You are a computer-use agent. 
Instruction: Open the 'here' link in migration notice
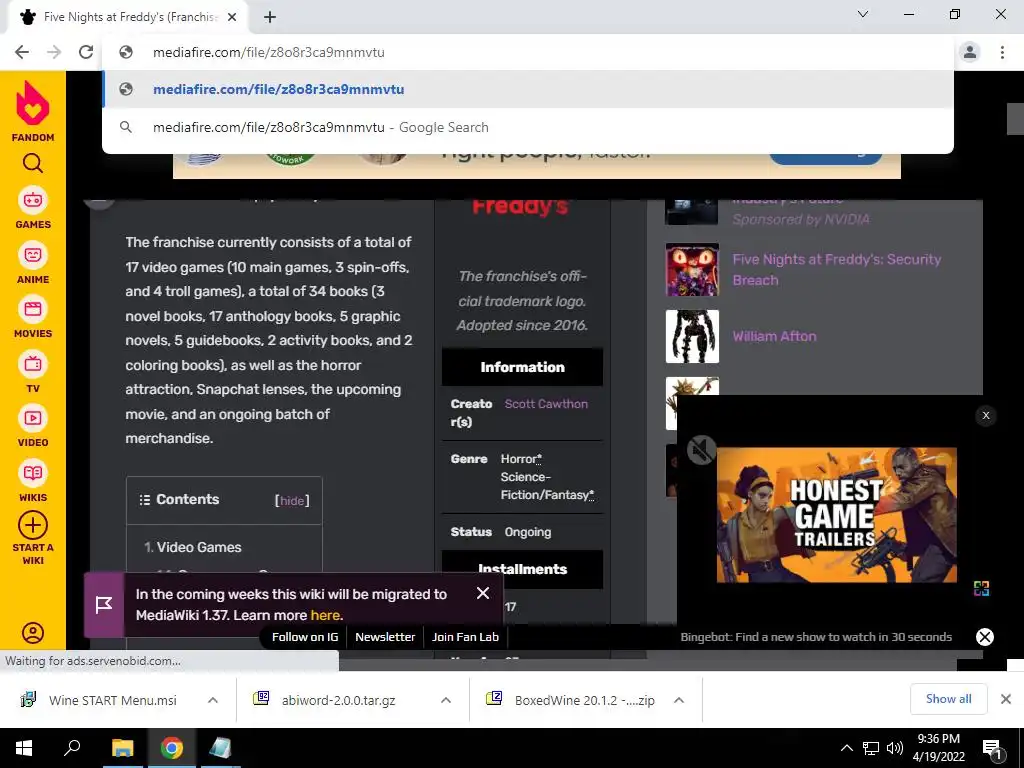tap(325, 615)
